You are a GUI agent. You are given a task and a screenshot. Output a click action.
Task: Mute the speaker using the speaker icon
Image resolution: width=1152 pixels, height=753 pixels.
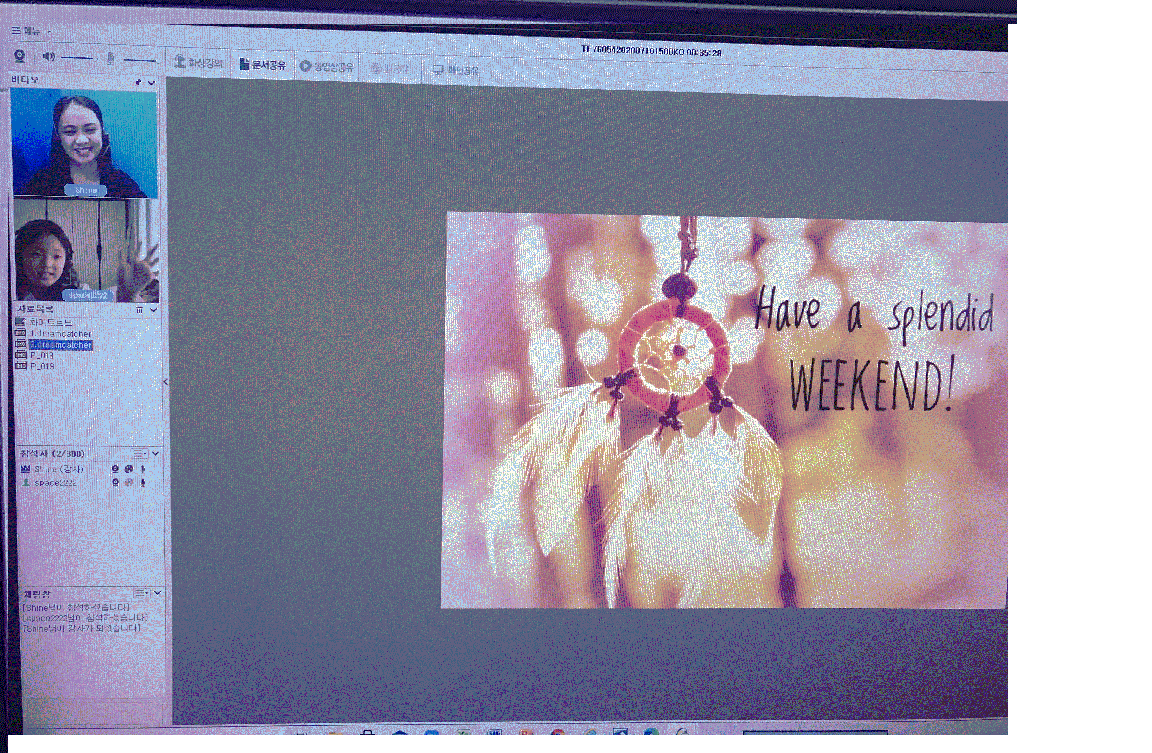pyautogui.click(x=47, y=57)
